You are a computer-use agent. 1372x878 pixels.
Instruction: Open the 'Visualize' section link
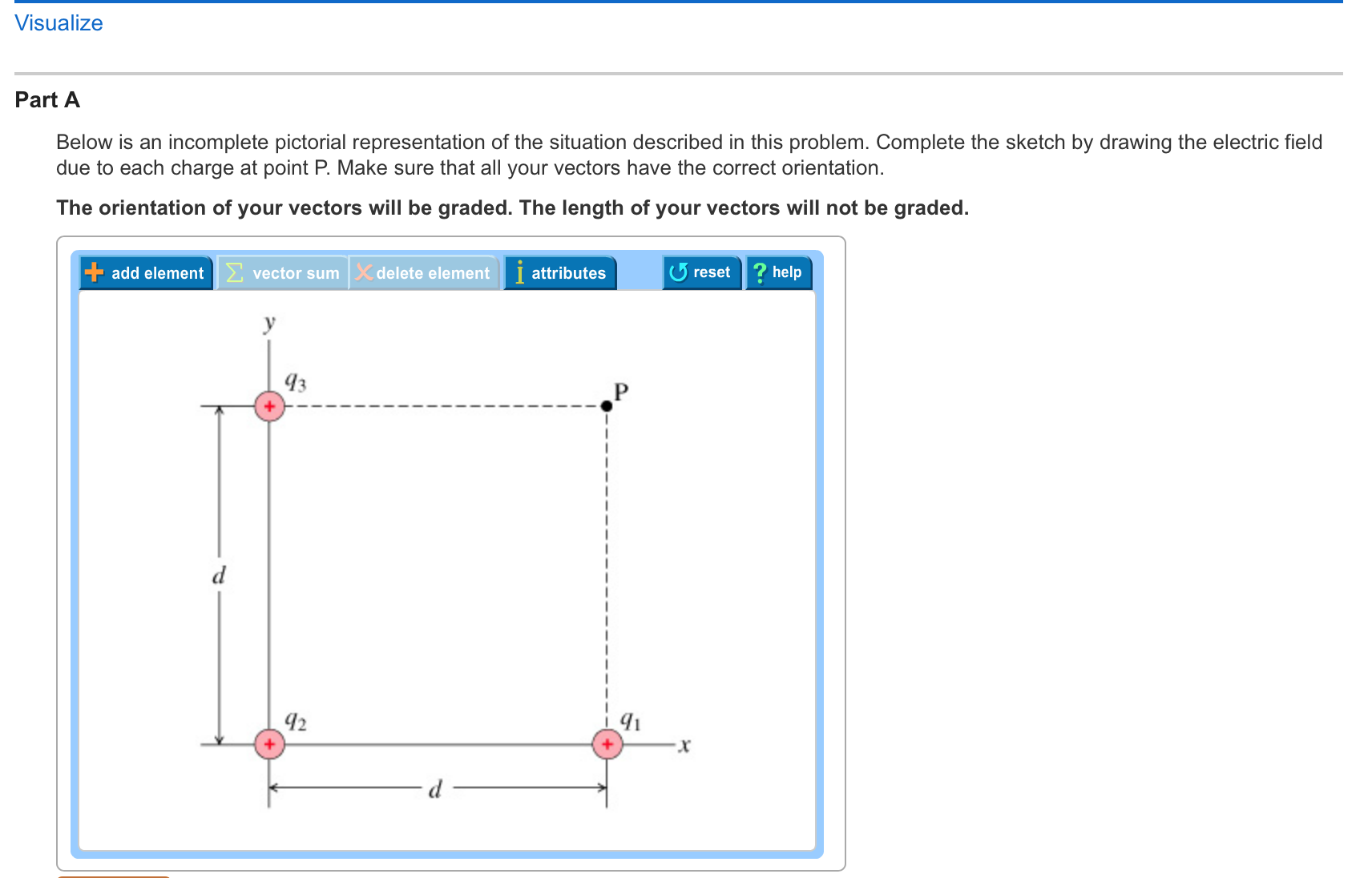[x=58, y=23]
